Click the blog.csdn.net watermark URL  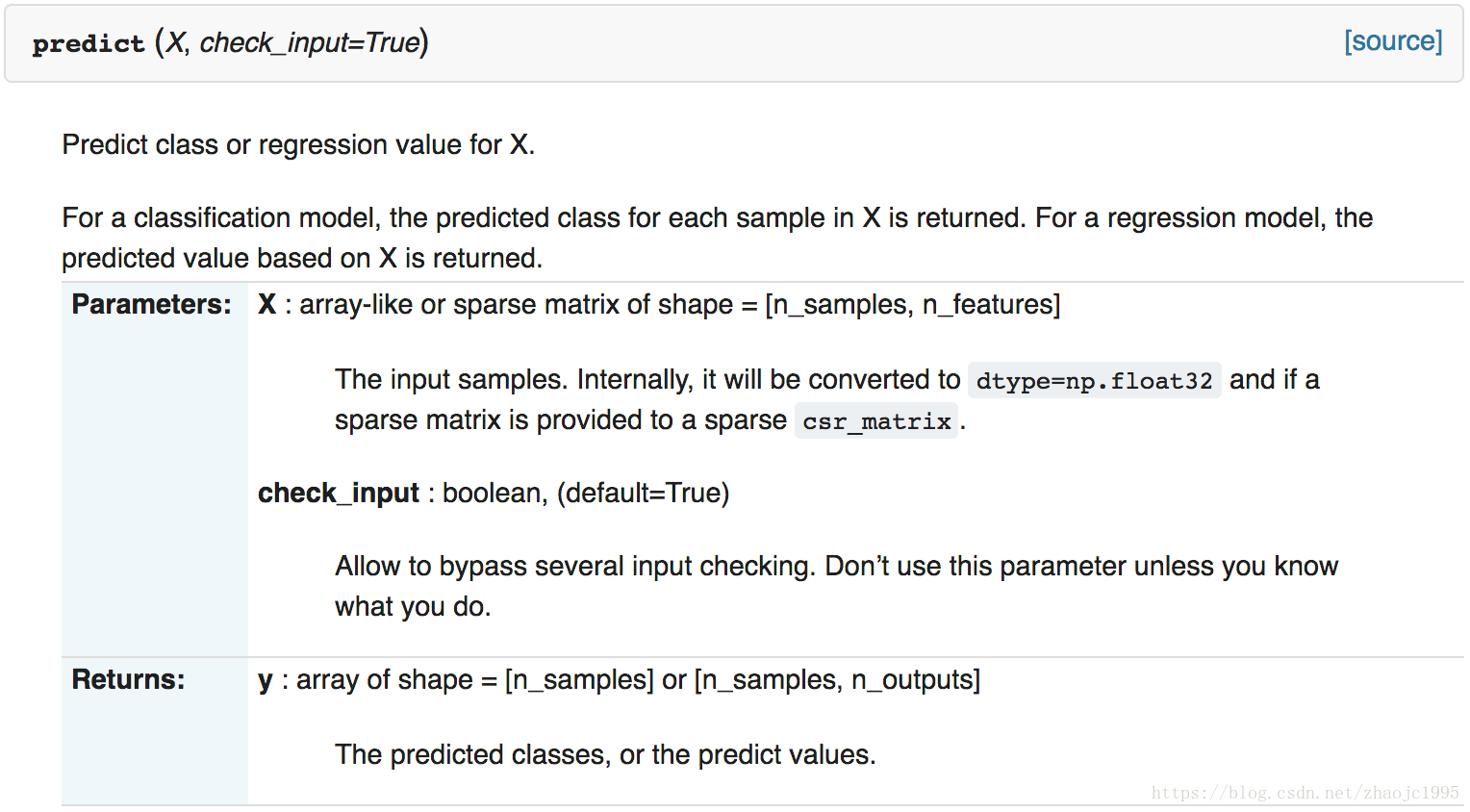[x=1305, y=793]
